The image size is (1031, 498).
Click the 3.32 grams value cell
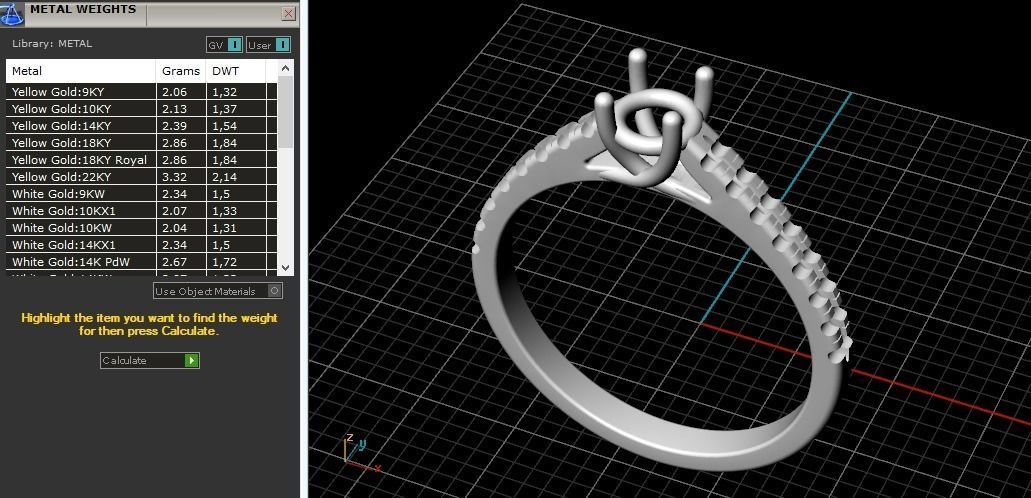[181, 177]
